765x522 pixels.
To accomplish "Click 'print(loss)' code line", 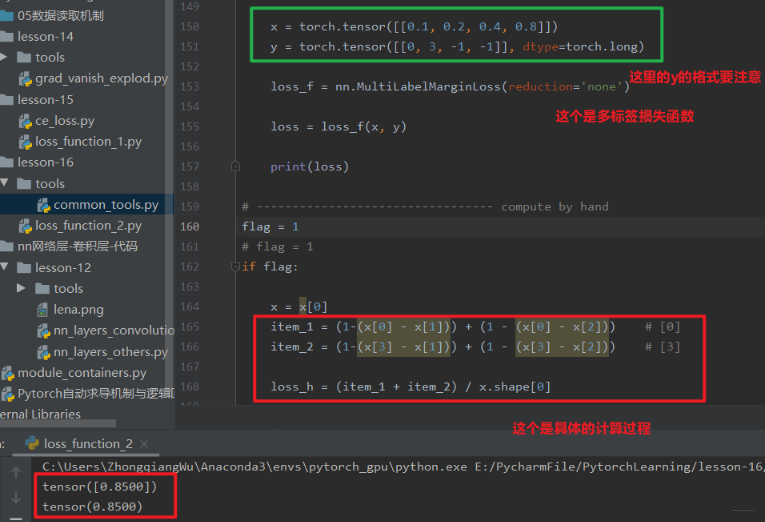I will 310,167.
